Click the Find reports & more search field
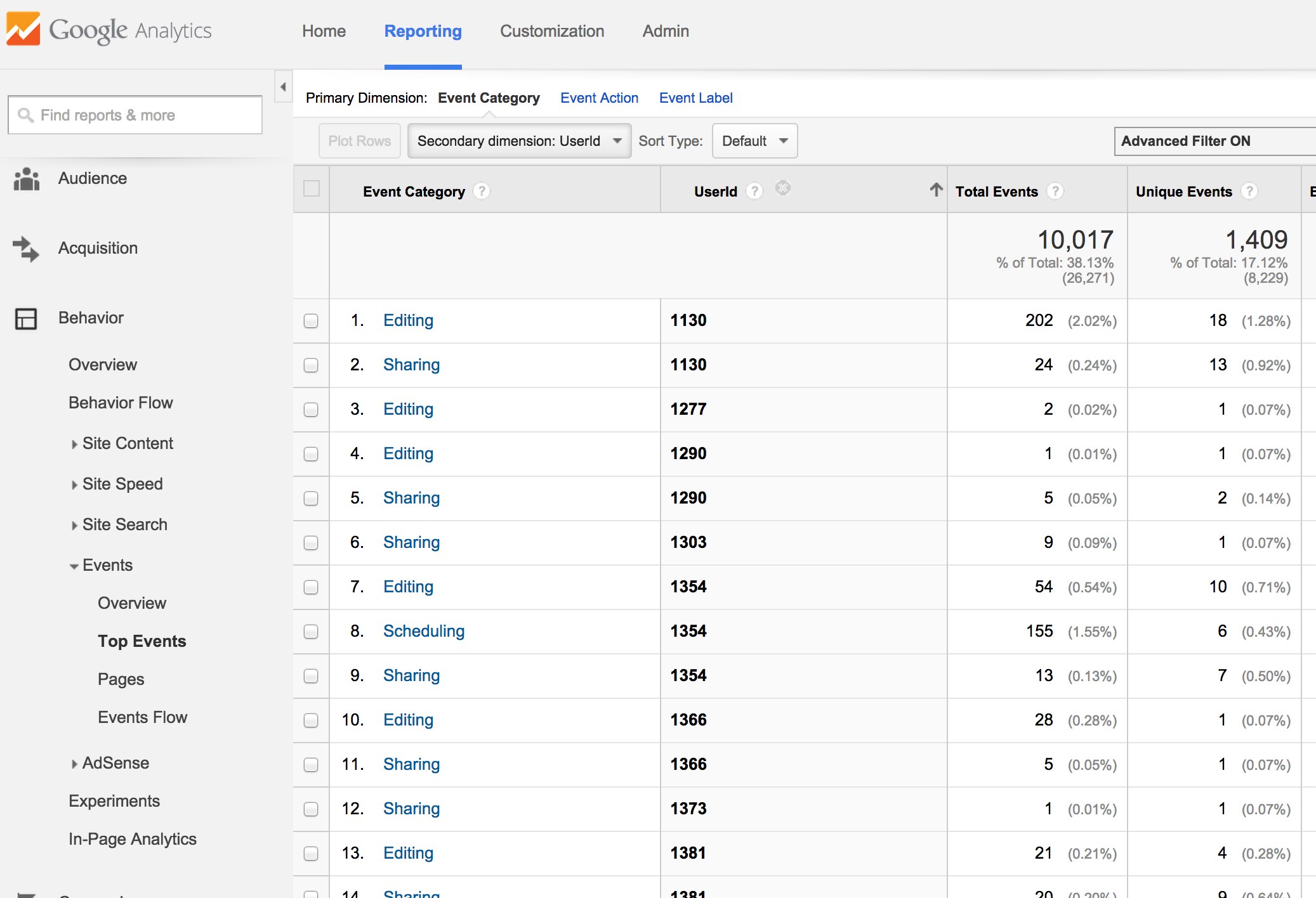This screenshot has width=1316, height=898. tap(135, 115)
